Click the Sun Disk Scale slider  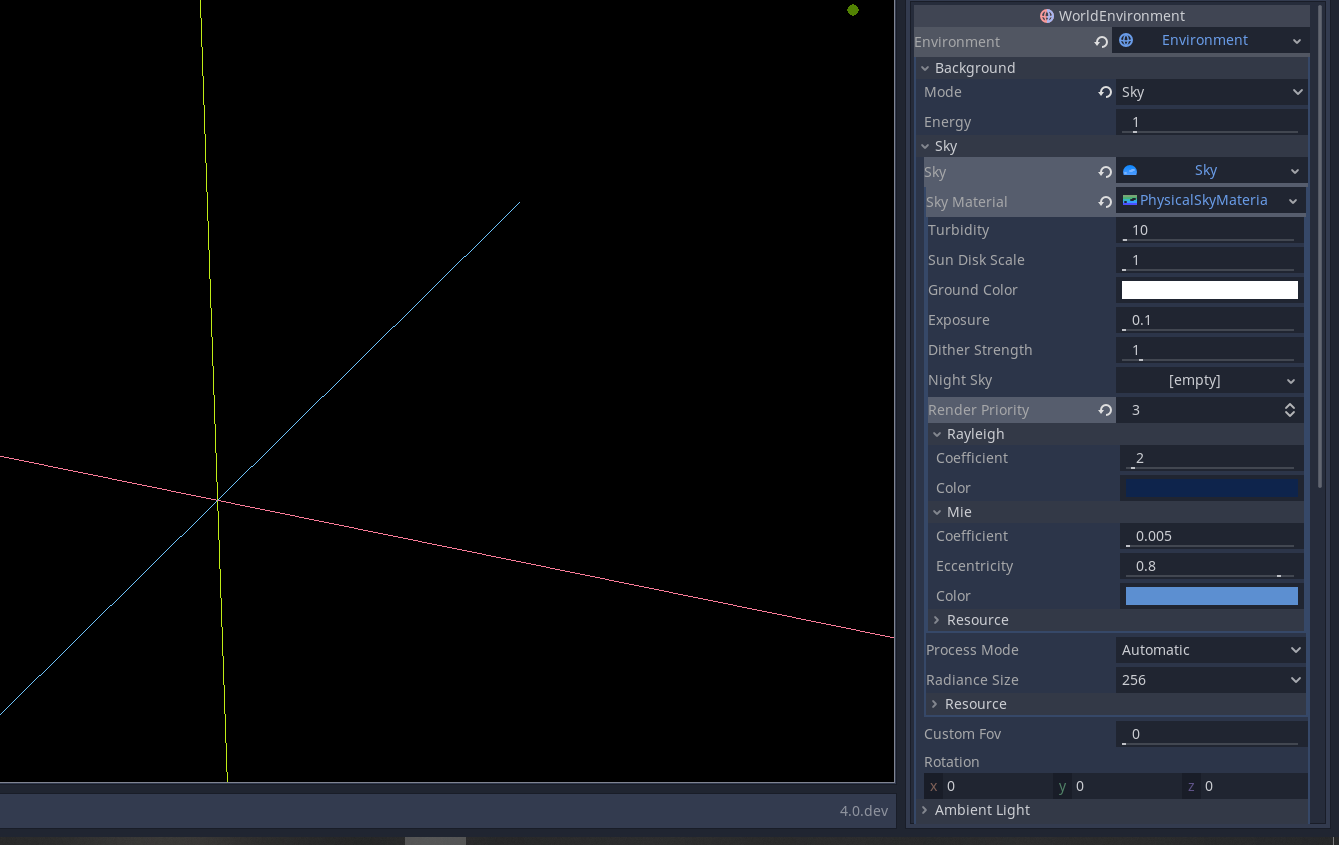pyautogui.click(x=1209, y=260)
